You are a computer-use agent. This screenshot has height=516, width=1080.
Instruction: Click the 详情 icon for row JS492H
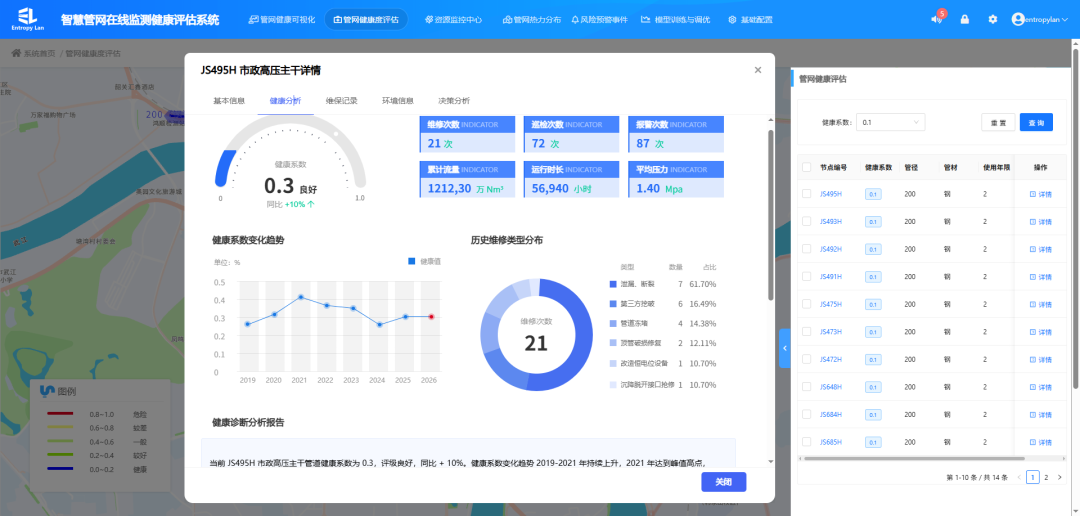pyautogui.click(x=1032, y=249)
